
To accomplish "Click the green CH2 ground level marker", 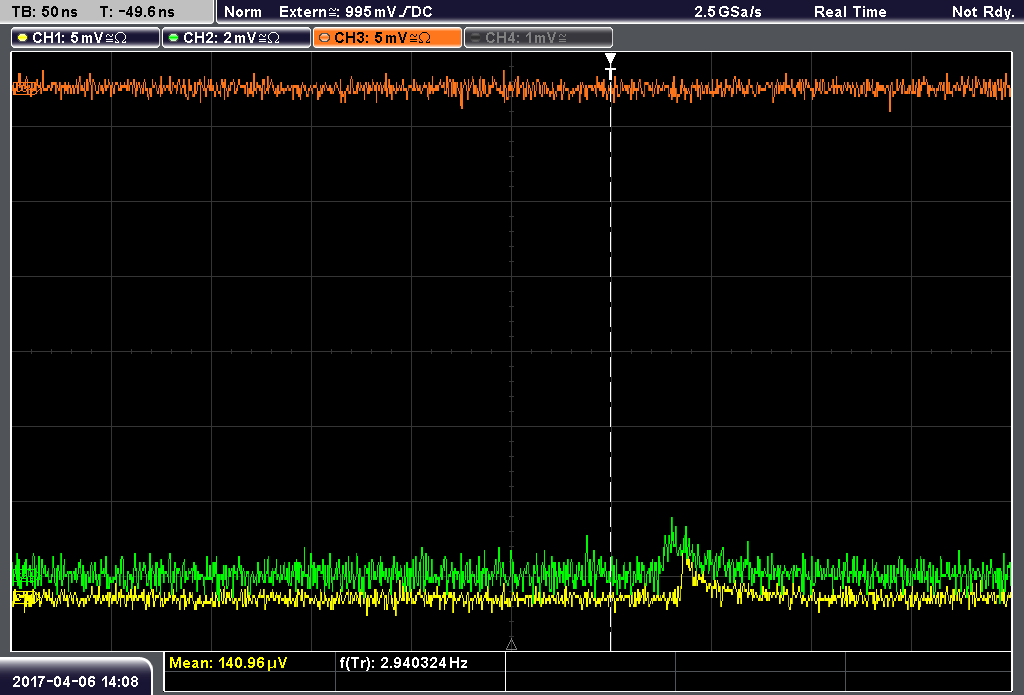I will click(x=24, y=575).
